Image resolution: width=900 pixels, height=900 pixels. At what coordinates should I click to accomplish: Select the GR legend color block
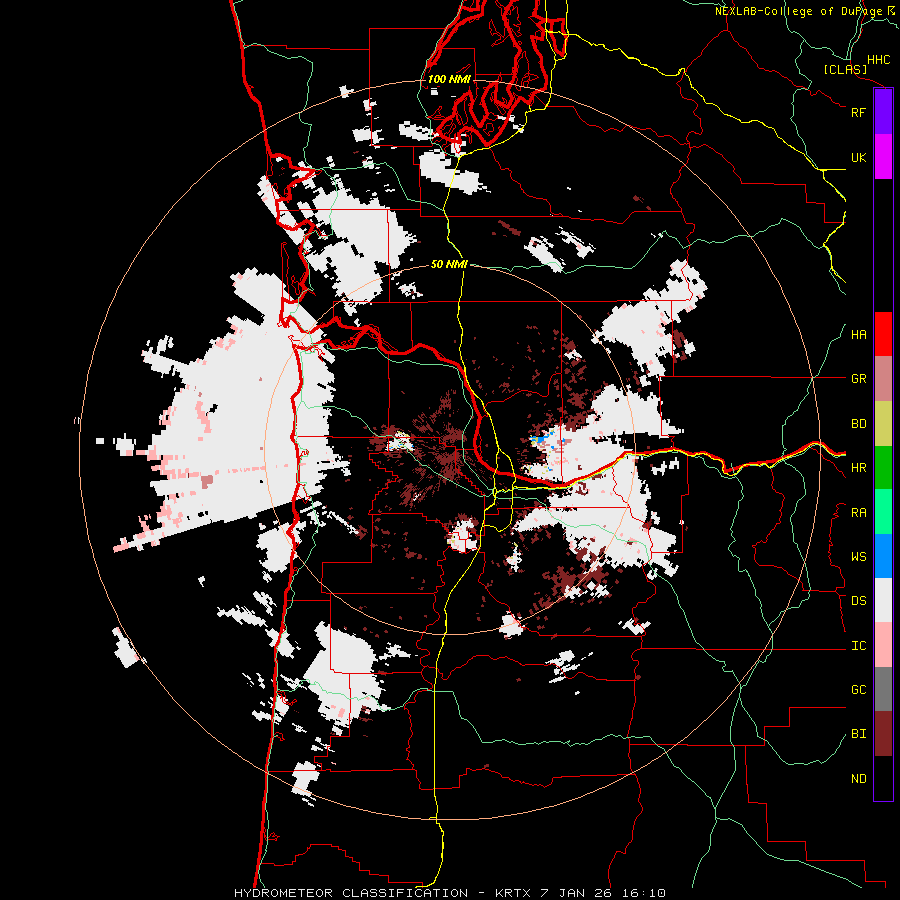[883, 379]
